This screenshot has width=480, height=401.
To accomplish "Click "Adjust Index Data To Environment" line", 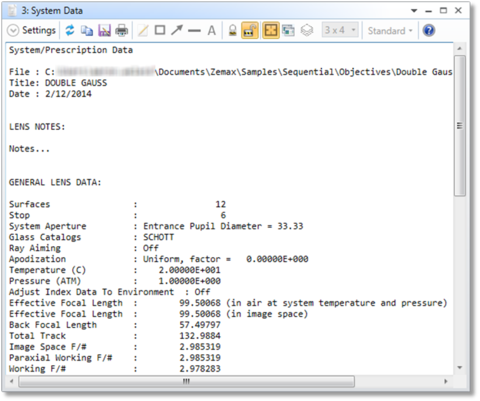I will 109,292.
